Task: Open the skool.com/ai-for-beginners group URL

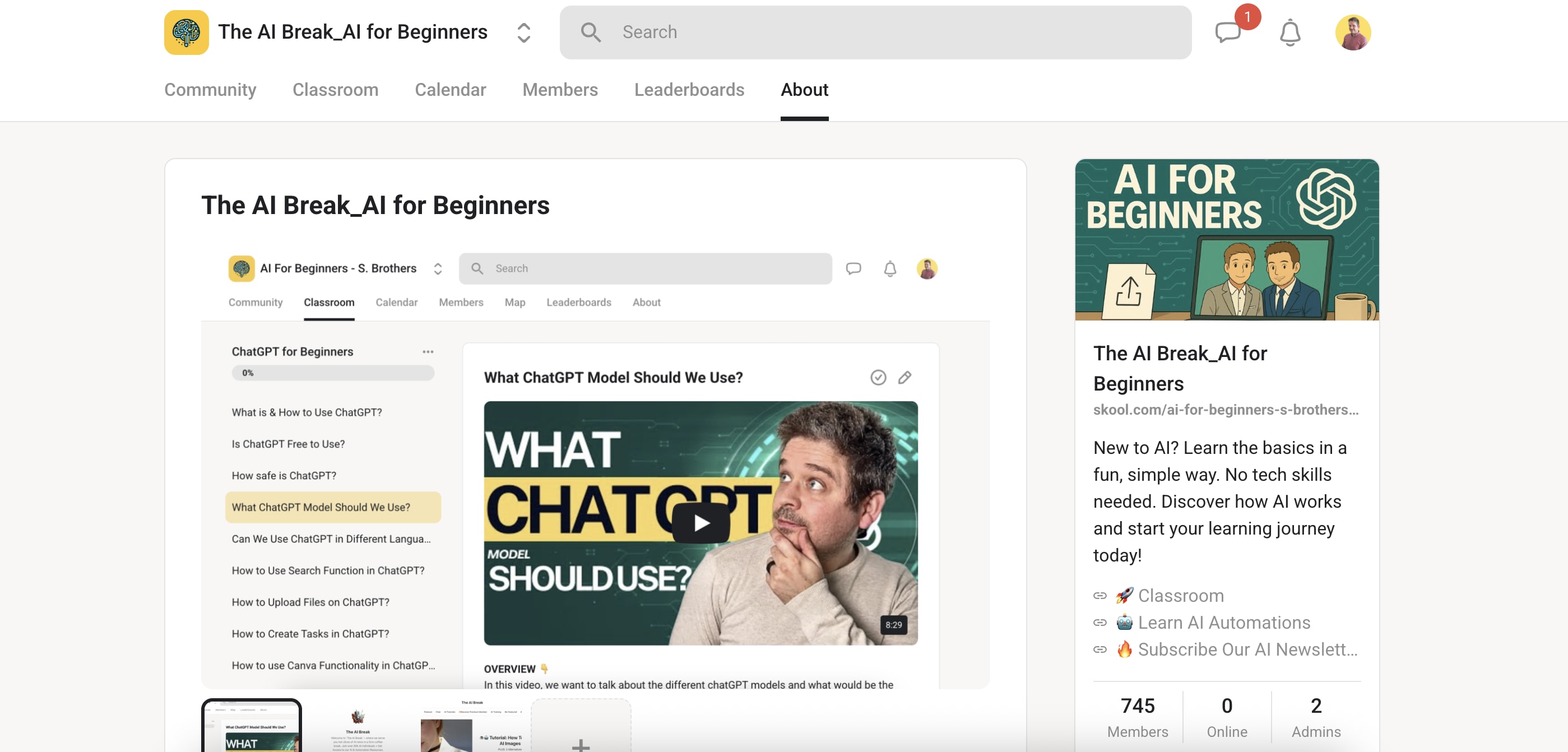Action: pyautogui.click(x=1225, y=410)
